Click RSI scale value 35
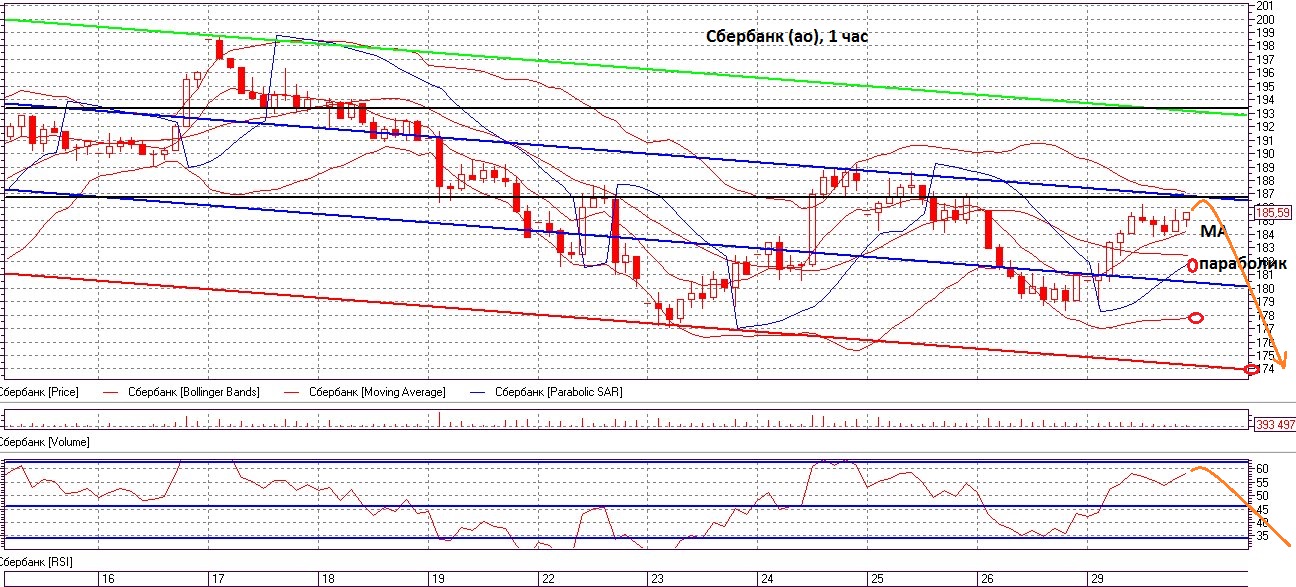Image resolution: width=1296 pixels, height=587 pixels. pos(1263,536)
